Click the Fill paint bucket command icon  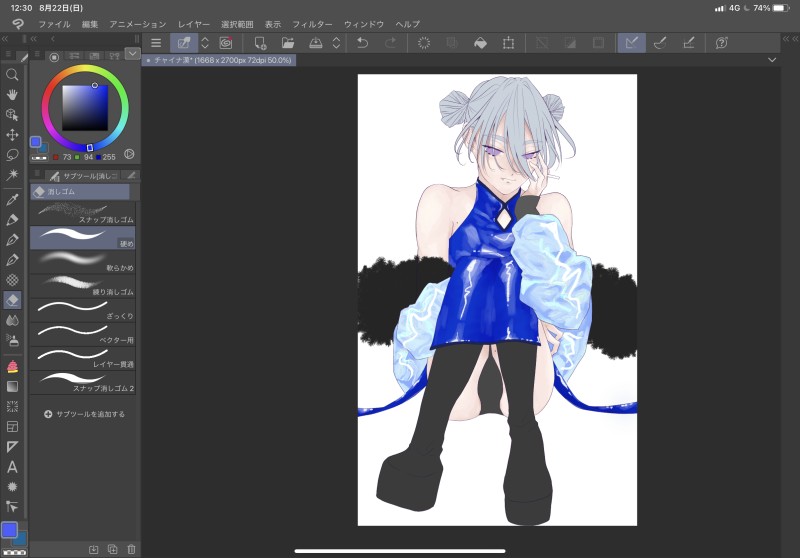click(480, 43)
